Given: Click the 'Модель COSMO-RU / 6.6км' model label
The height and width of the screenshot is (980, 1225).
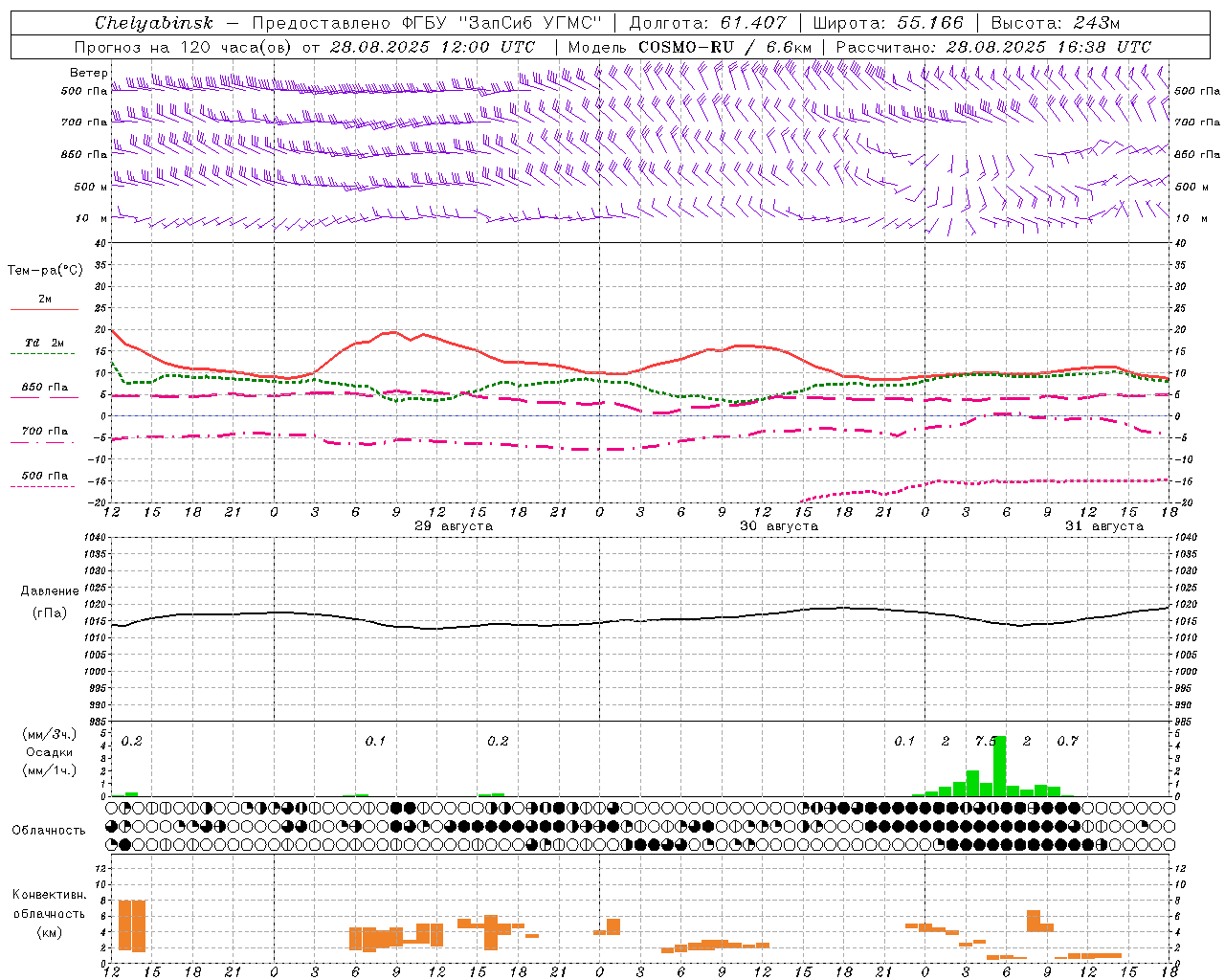Looking at the screenshot, I should [690, 47].
